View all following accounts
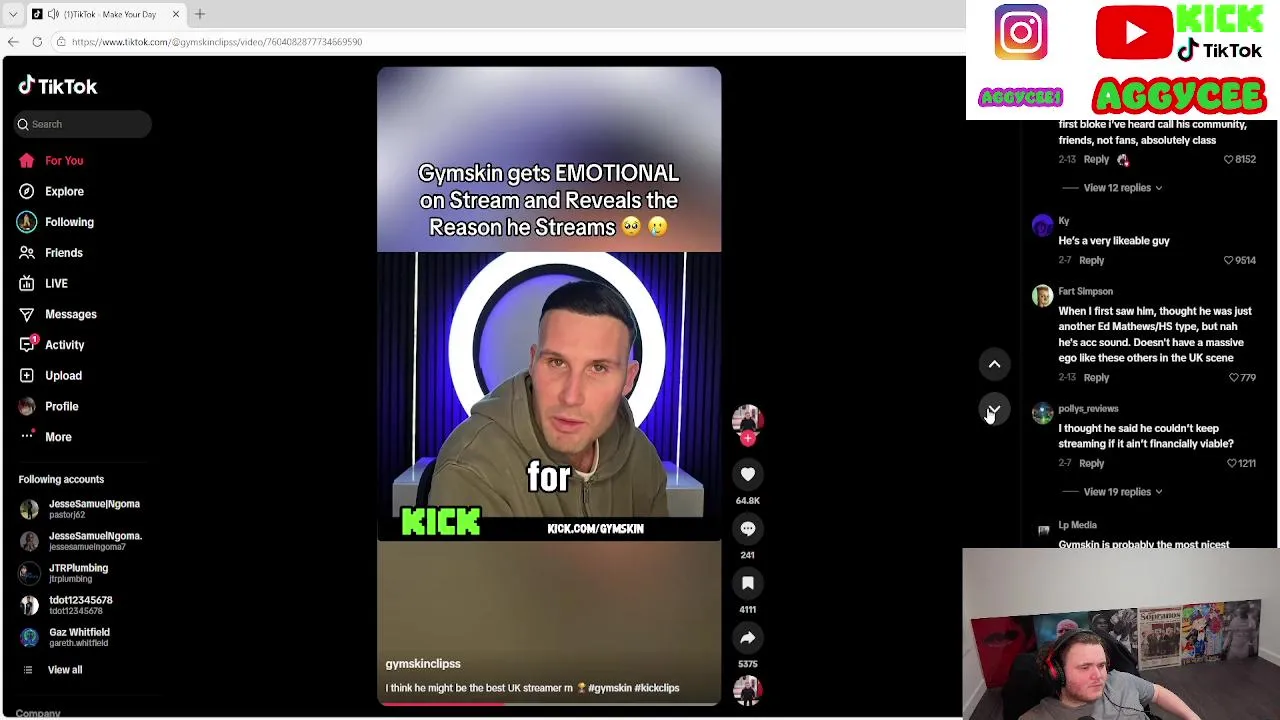Image resolution: width=1280 pixels, height=720 pixels. point(64,670)
